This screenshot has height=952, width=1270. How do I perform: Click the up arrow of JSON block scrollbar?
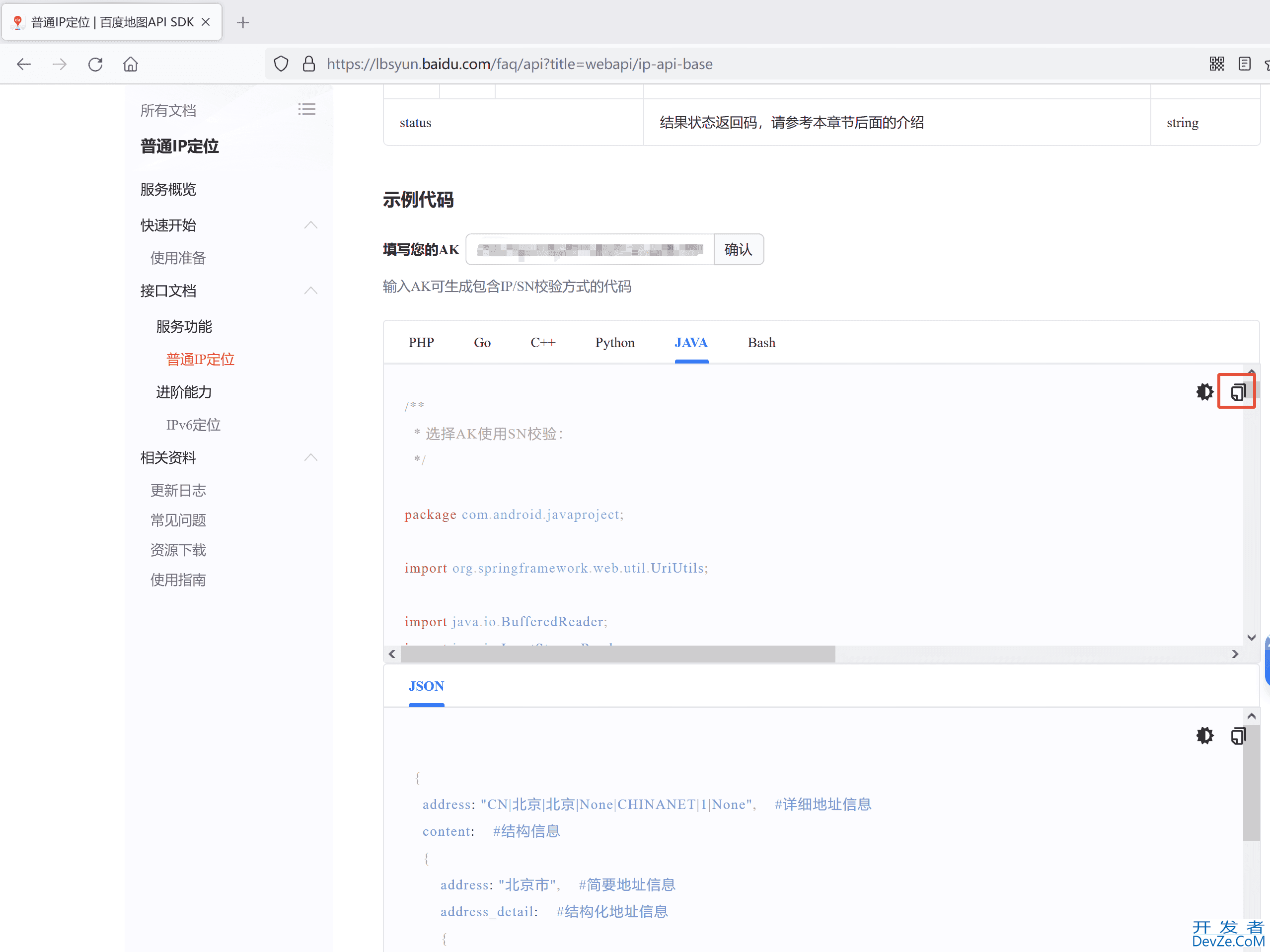coord(1252,716)
